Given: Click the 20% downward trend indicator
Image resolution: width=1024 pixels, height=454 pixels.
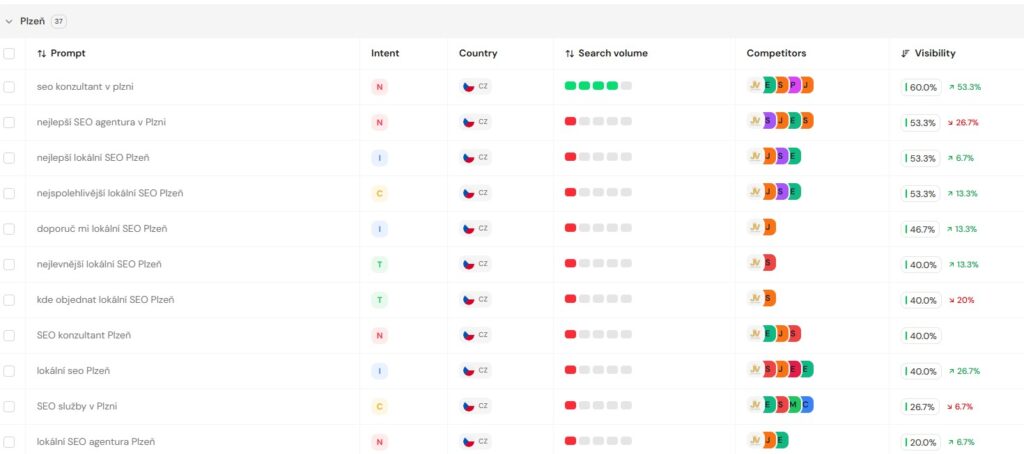Looking at the screenshot, I should pyautogui.click(x=961, y=300).
